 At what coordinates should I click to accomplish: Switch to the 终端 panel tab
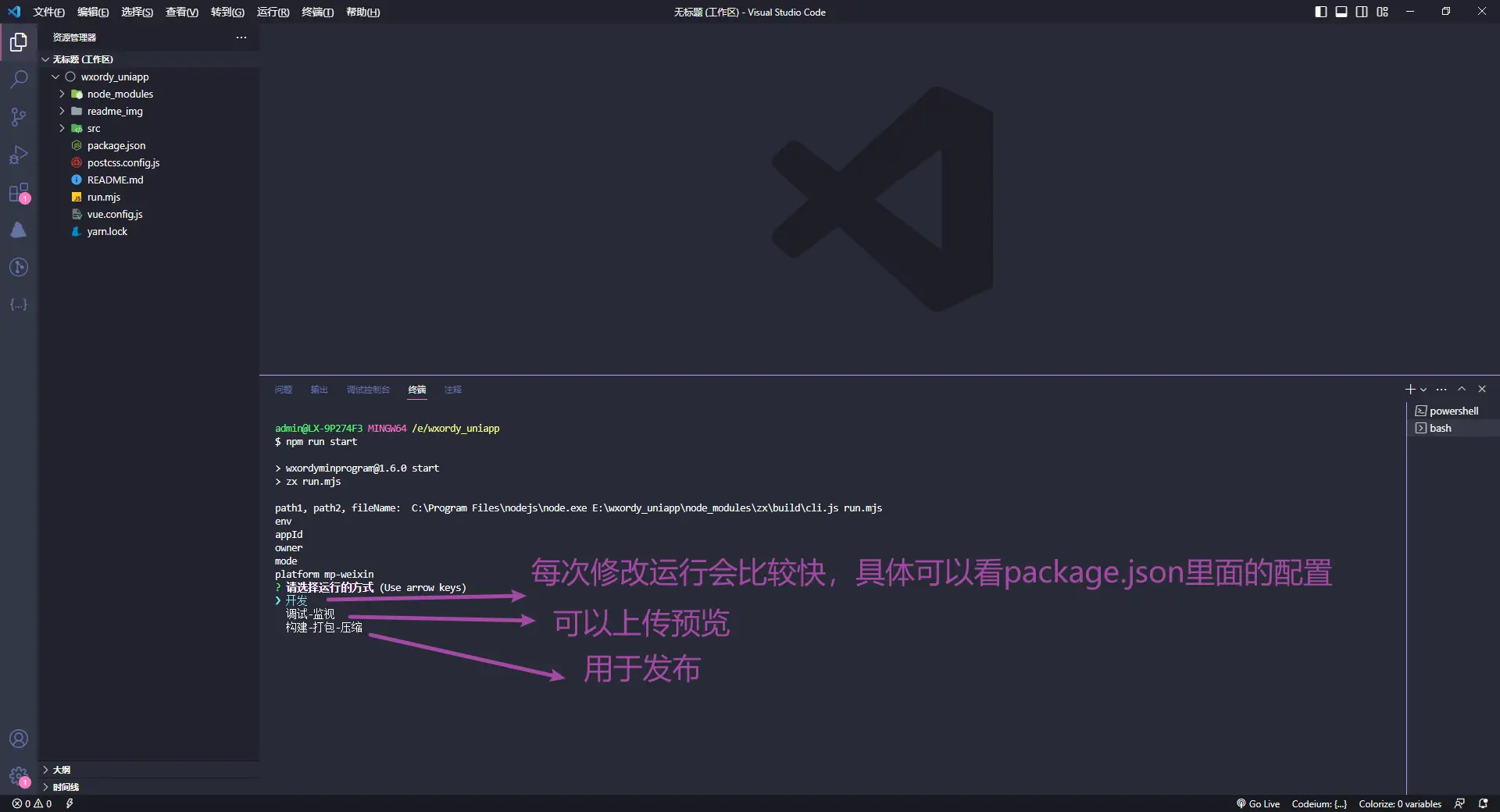click(x=417, y=390)
